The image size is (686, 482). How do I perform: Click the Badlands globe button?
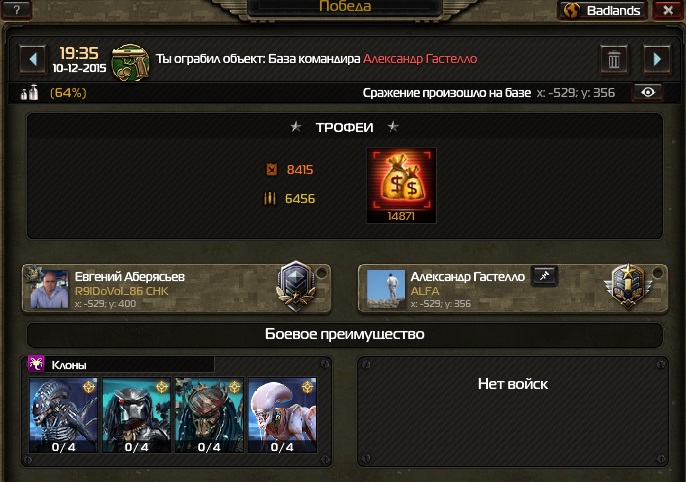(603, 10)
